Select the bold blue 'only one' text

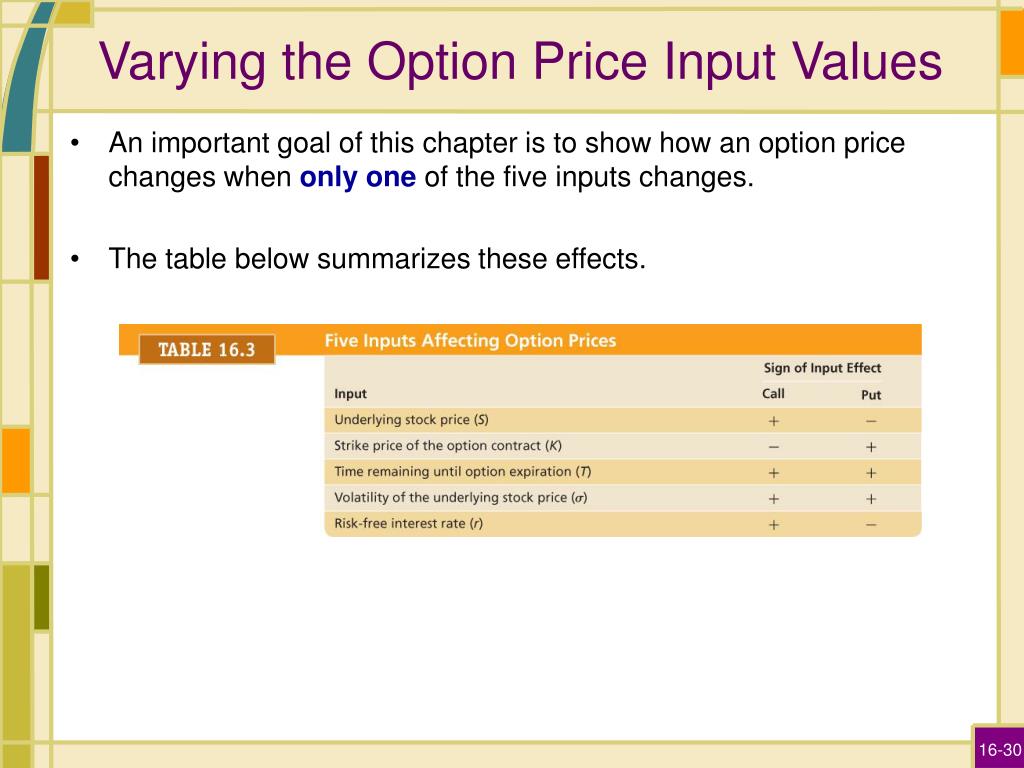tap(357, 177)
